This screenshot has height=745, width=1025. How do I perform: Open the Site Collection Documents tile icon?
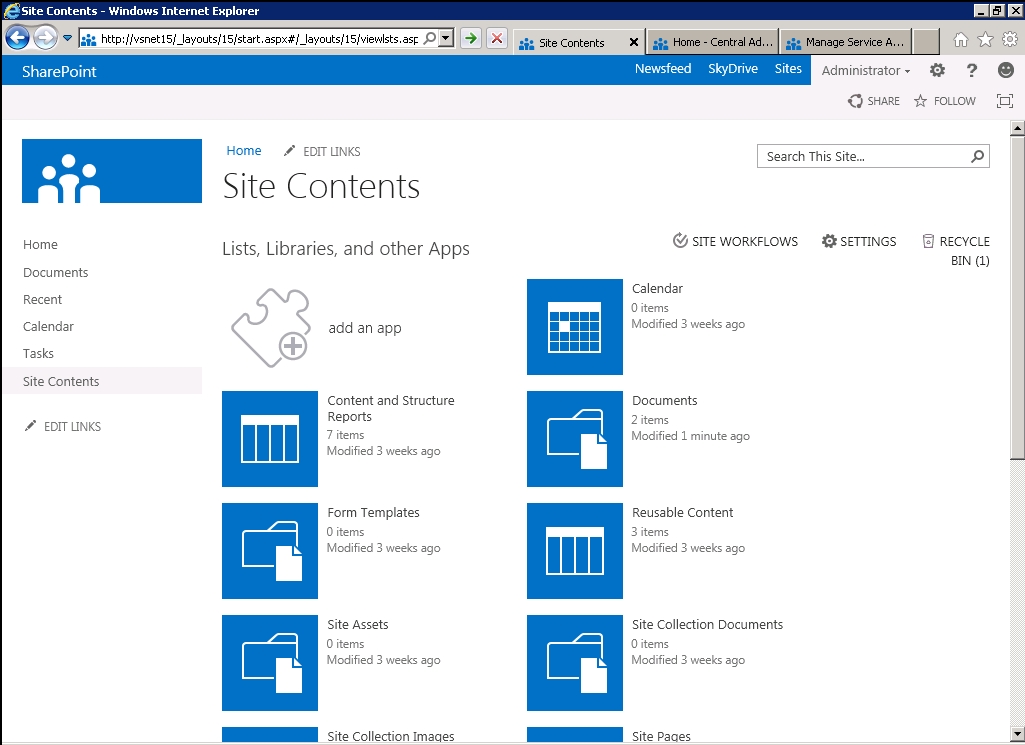pyautogui.click(x=575, y=663)
